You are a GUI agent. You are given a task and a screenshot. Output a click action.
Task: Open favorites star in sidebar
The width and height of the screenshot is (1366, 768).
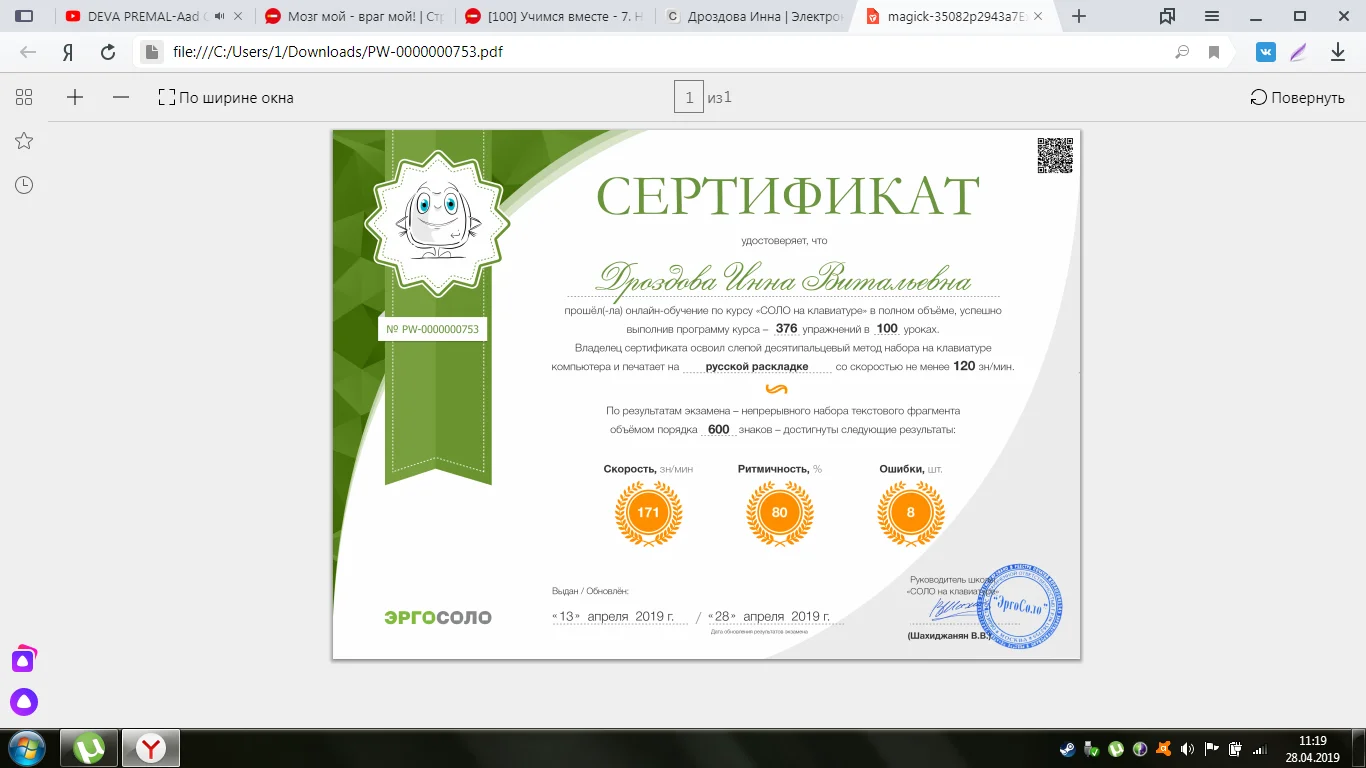pos(24,141)
